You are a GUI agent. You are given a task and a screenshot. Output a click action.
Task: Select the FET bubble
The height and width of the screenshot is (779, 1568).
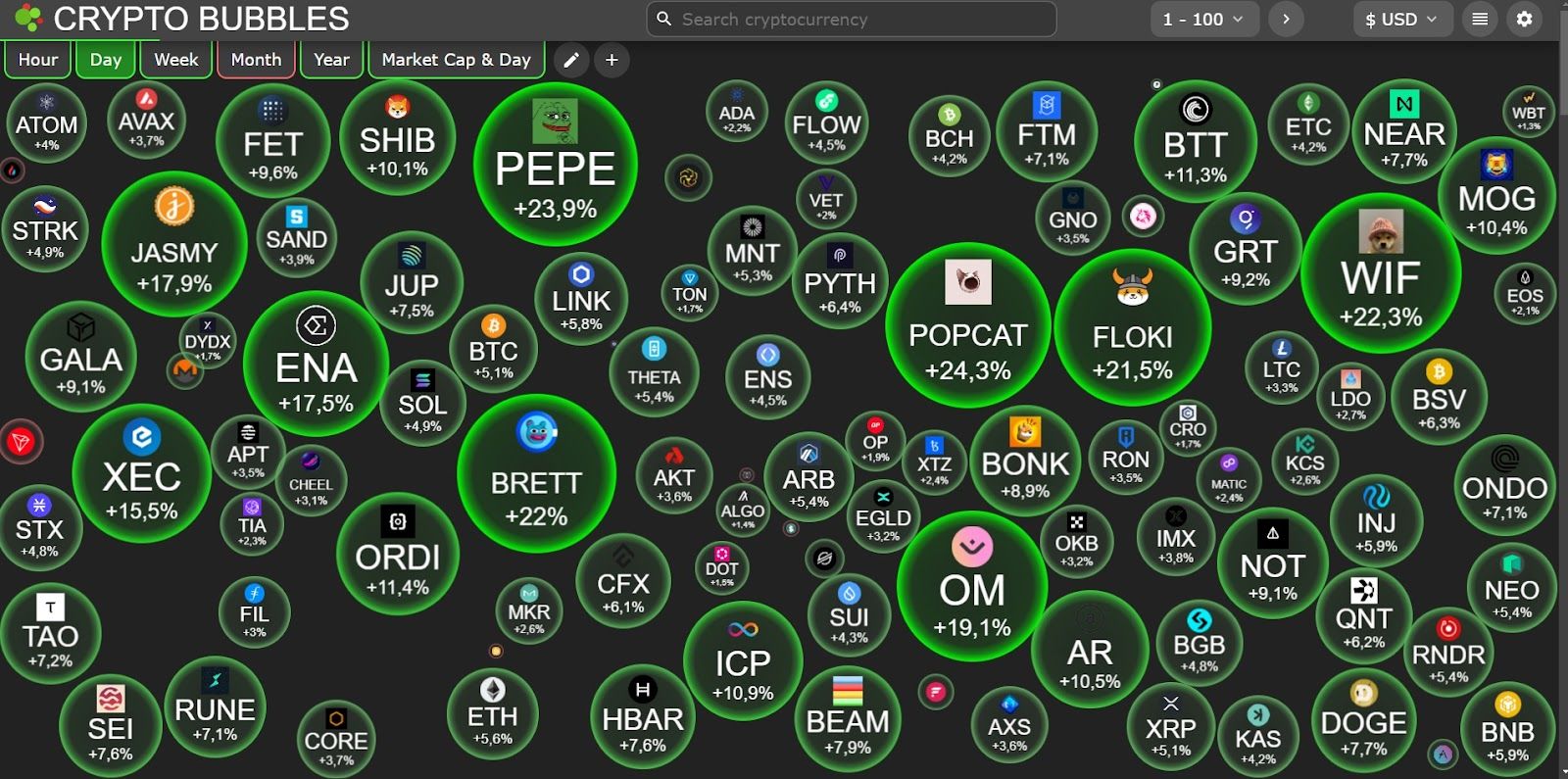(x=272, y=141)
